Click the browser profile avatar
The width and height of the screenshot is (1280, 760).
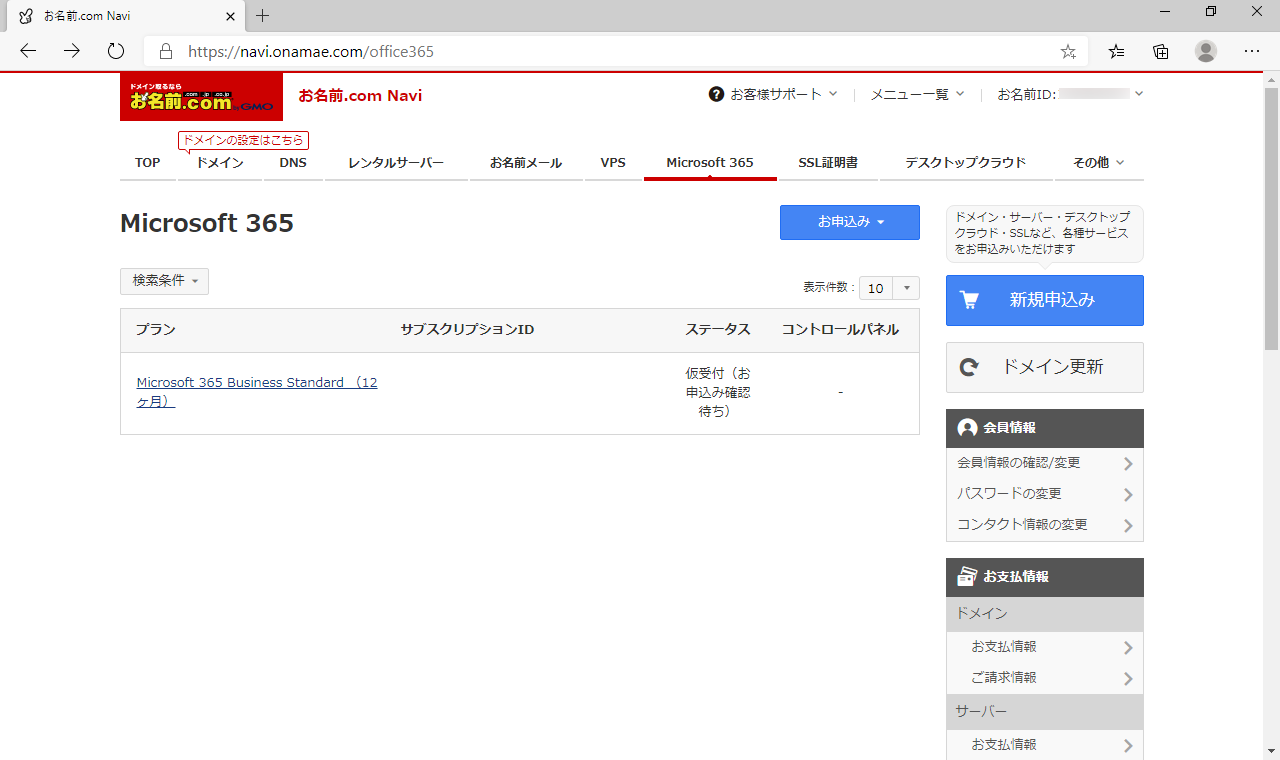click(x=1206, y=51)
